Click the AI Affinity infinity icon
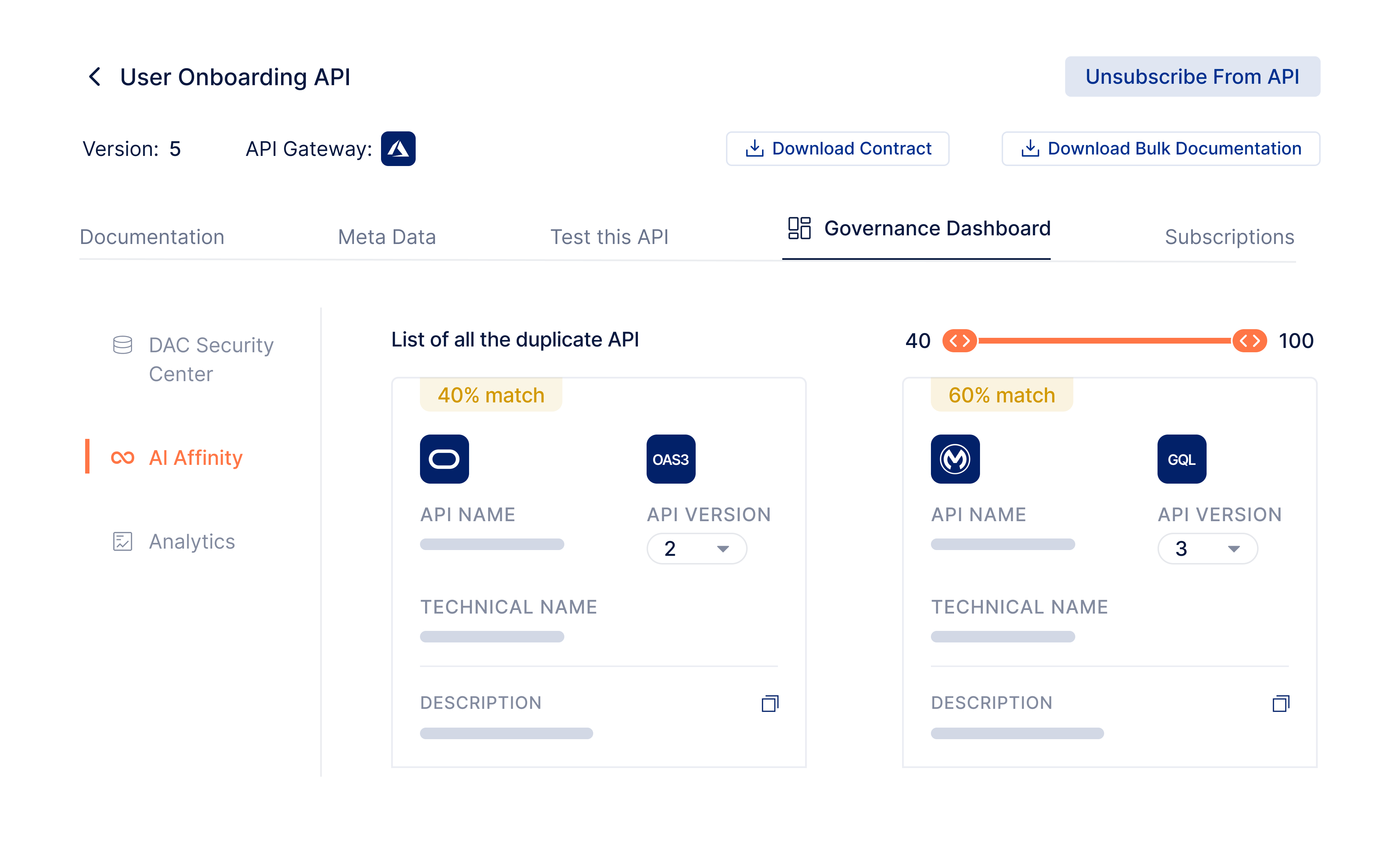This screenshot has width=1400, height=846. (123, 457)
